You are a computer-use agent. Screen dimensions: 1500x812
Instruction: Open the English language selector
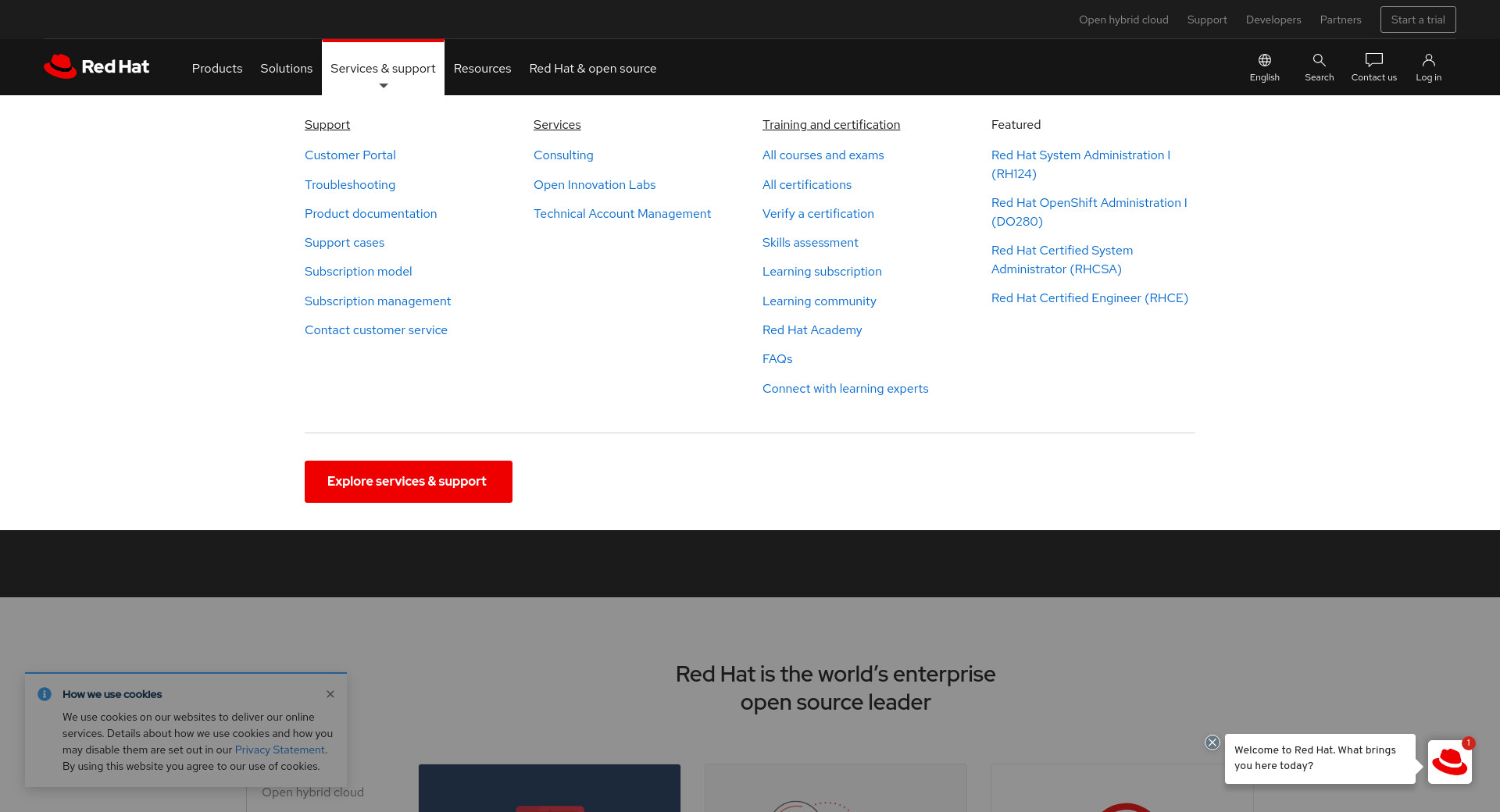[1264, 67]
